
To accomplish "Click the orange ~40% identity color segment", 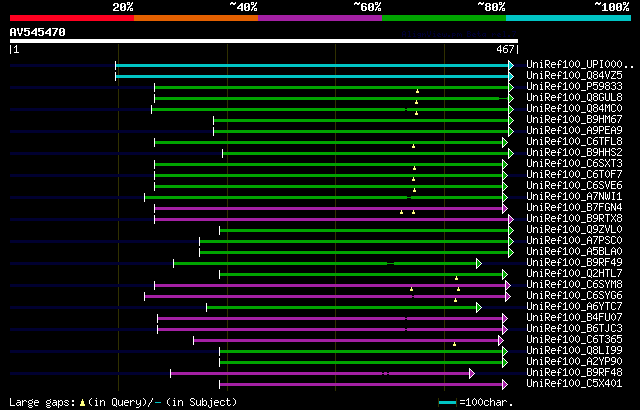I will (x=196, y=18).
